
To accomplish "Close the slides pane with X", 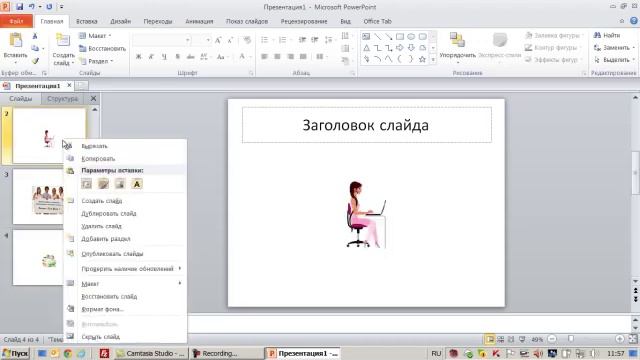I will tap(93, 98).
